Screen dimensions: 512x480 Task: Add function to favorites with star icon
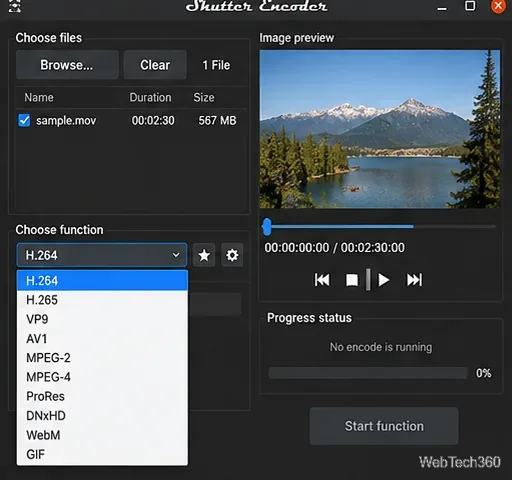tap(204, 255)
